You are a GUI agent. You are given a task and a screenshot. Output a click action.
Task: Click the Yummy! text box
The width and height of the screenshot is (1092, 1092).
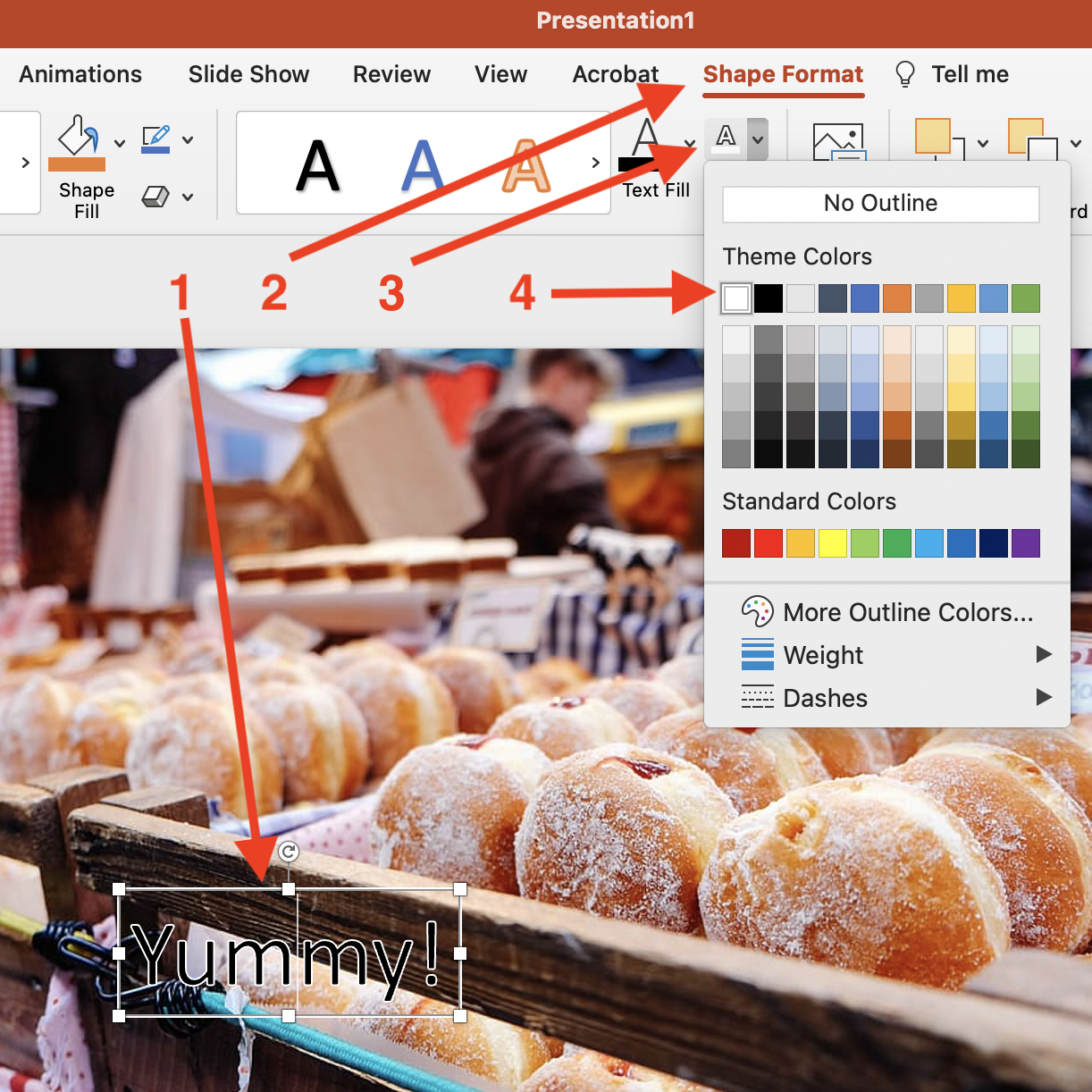click(x=289, y=953)
